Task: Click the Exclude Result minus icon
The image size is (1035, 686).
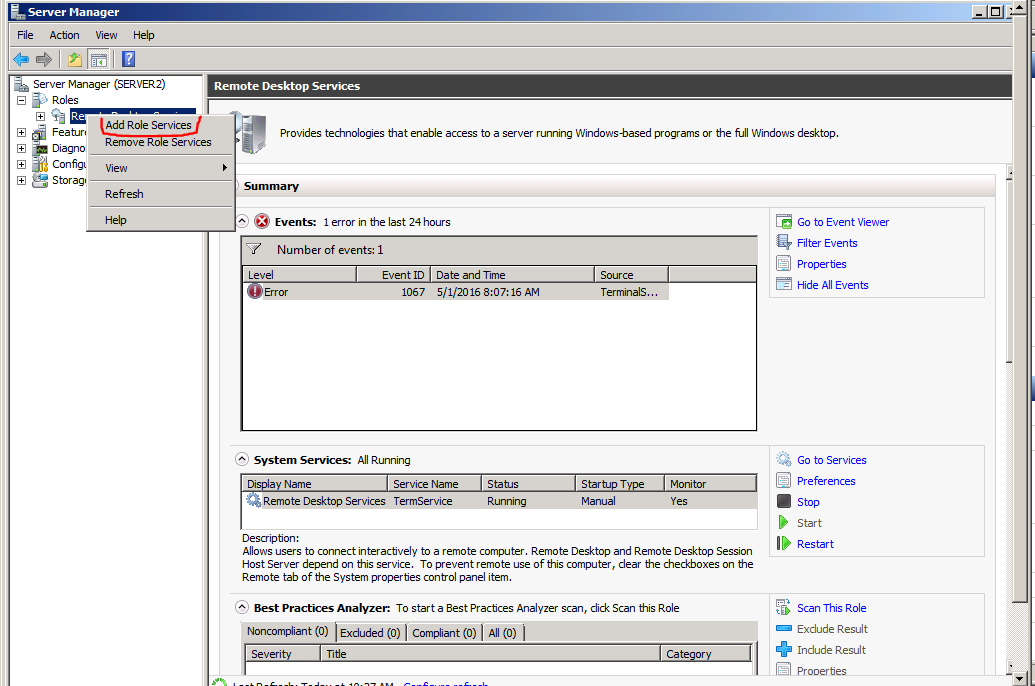Action: pos(784,629)
